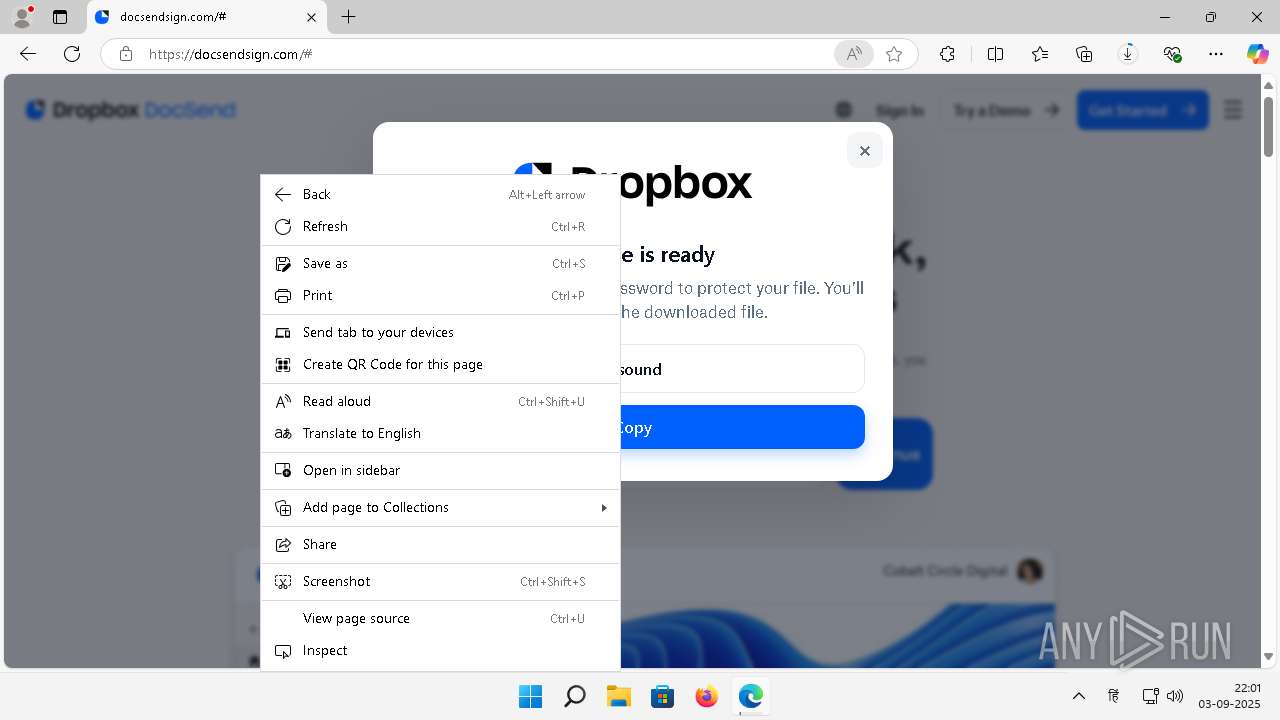Select Refresh in the context menu
Image resolution: width=1280 pixels, height=720 pixels.
click(440, 226)
